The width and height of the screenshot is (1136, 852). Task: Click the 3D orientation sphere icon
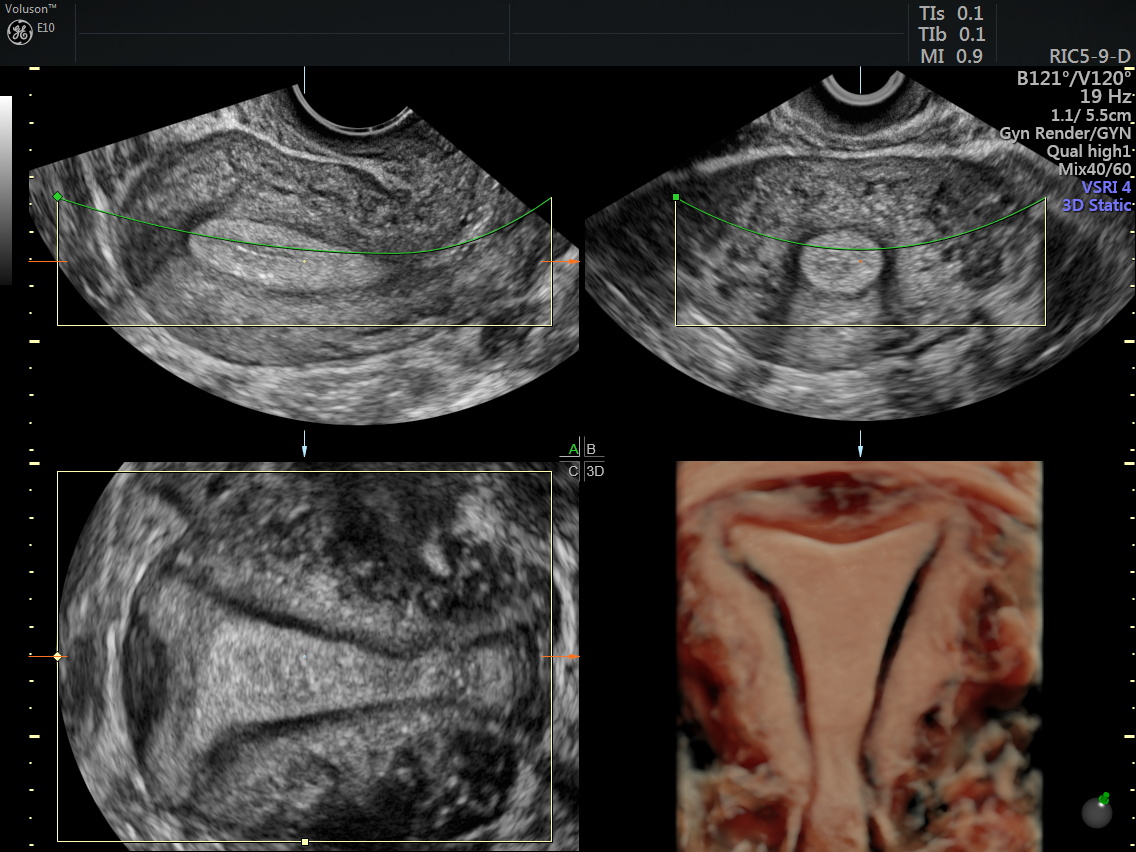(x=1098, y=811)
